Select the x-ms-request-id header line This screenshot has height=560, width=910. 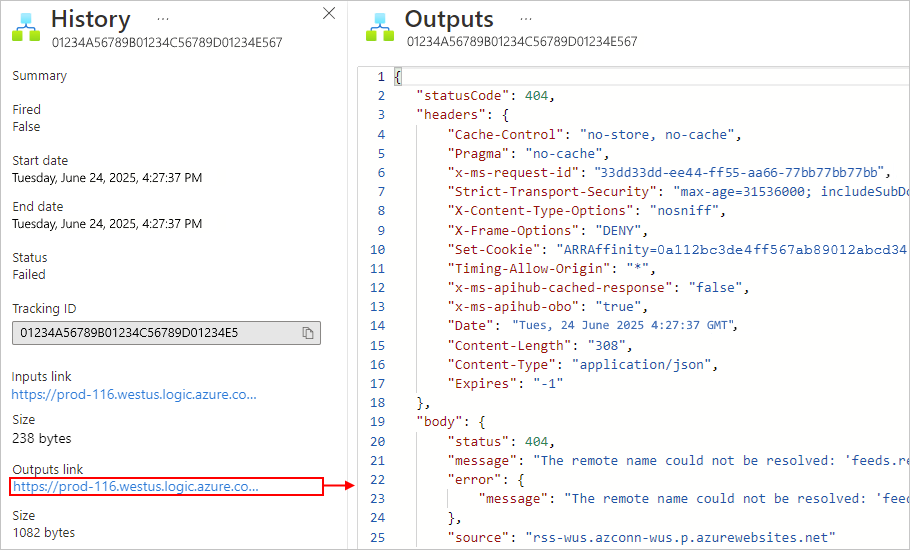pyautogui.click(x=669, y=172)
